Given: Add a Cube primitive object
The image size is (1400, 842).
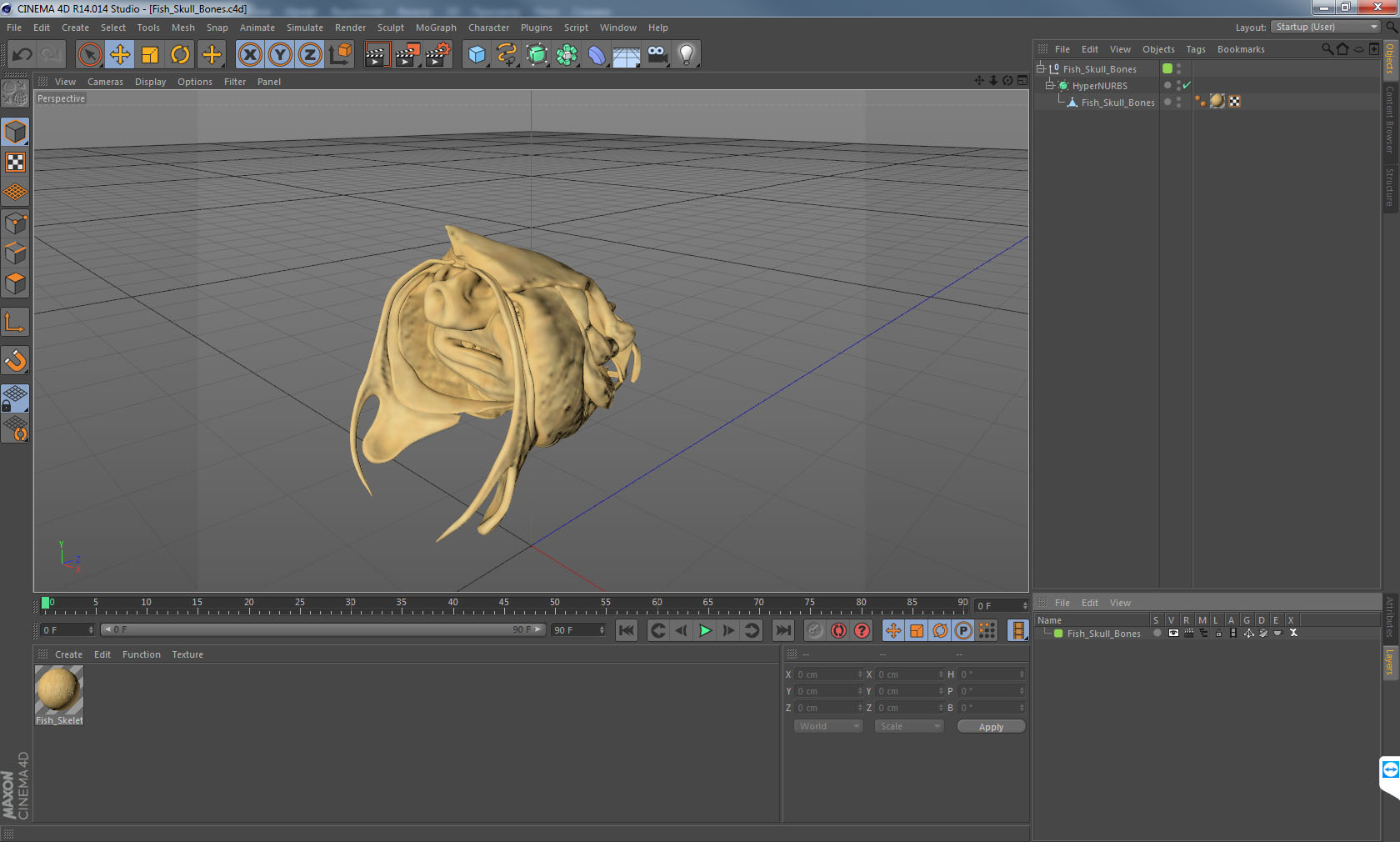Looking at the screenshot, I should tap(477, 55).
